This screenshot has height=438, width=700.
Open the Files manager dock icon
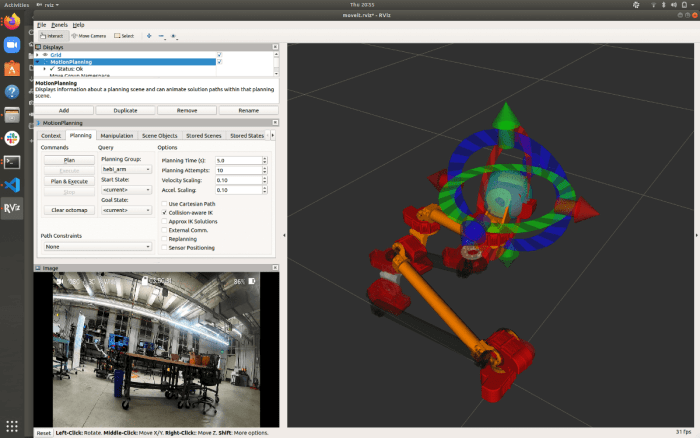(x=12, y=115)
